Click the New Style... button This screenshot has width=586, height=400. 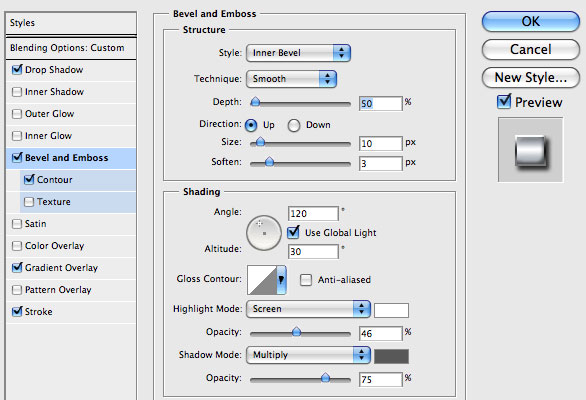[x=531, y=78]
